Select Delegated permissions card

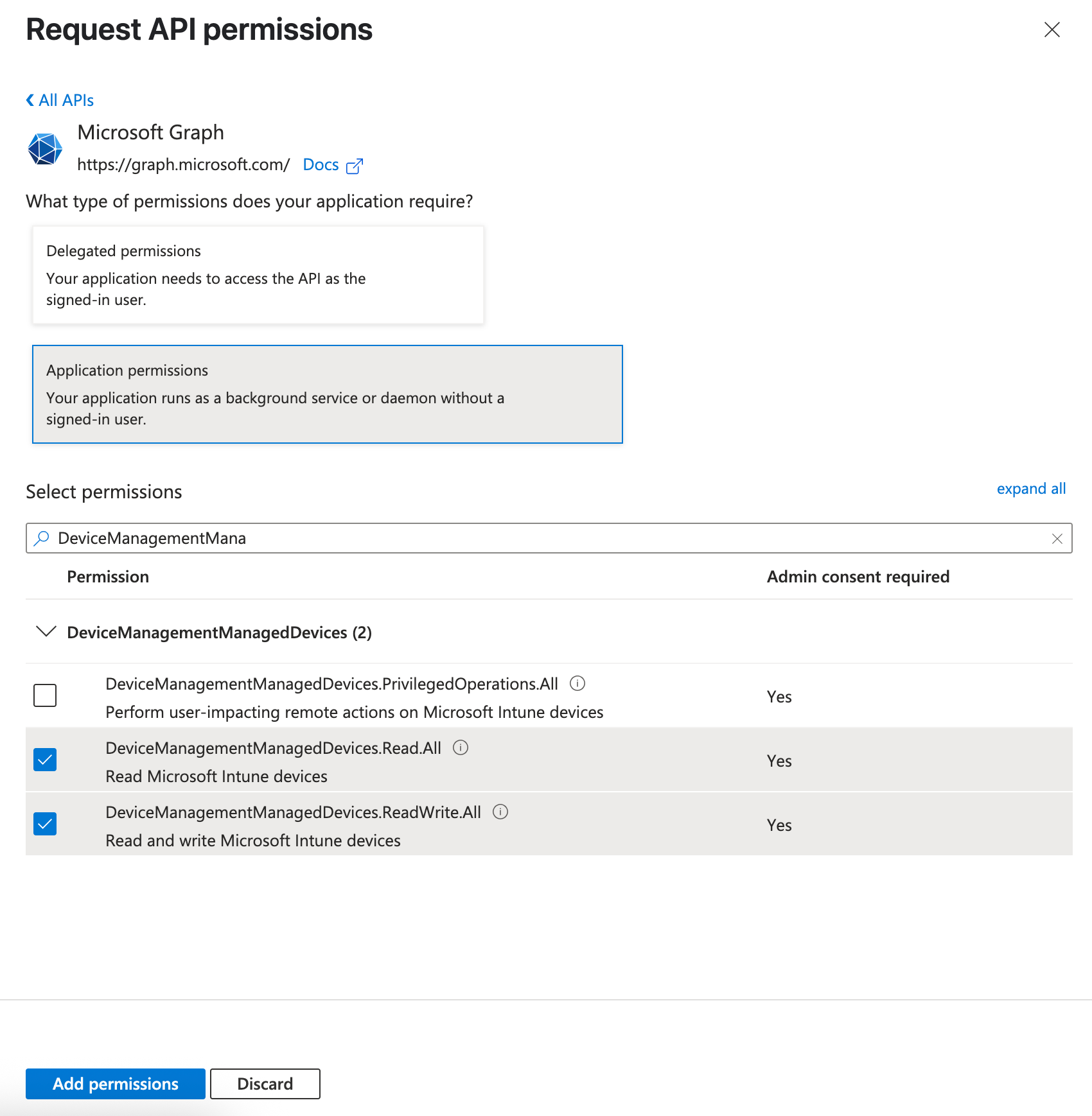[258, 275]
